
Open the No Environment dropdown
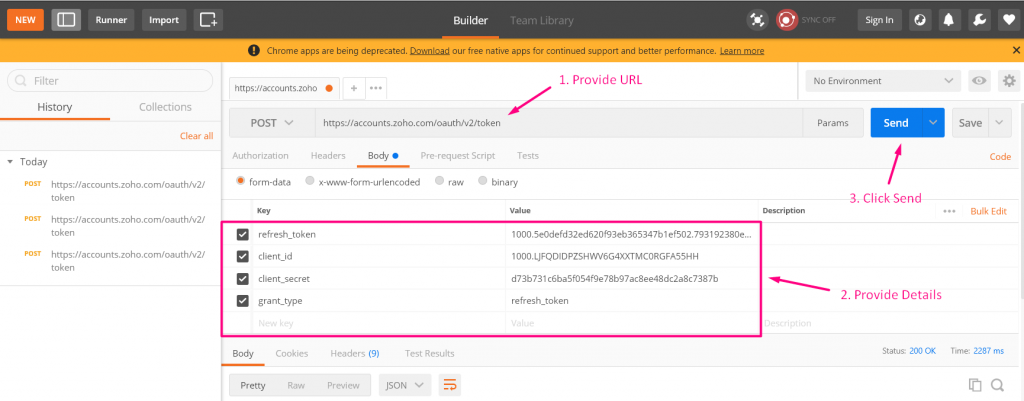coord(883,81)
